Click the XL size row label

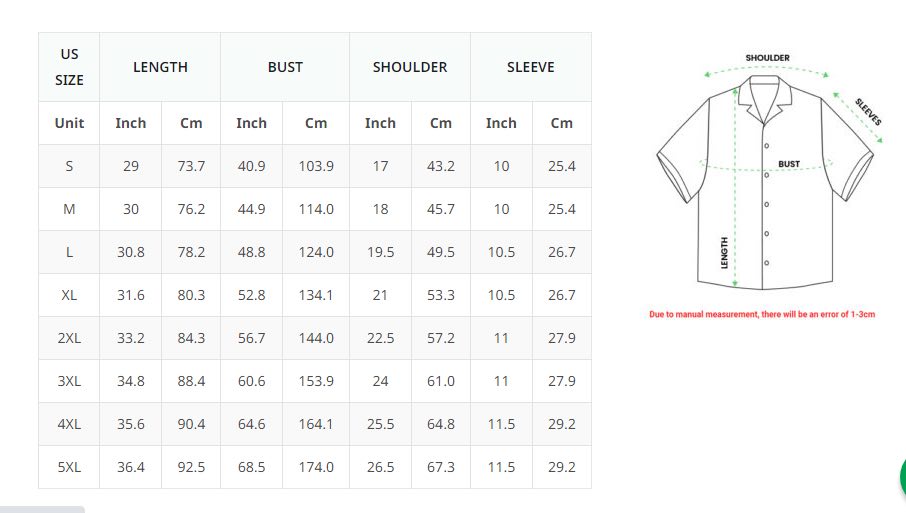click(x=69, y=295)
